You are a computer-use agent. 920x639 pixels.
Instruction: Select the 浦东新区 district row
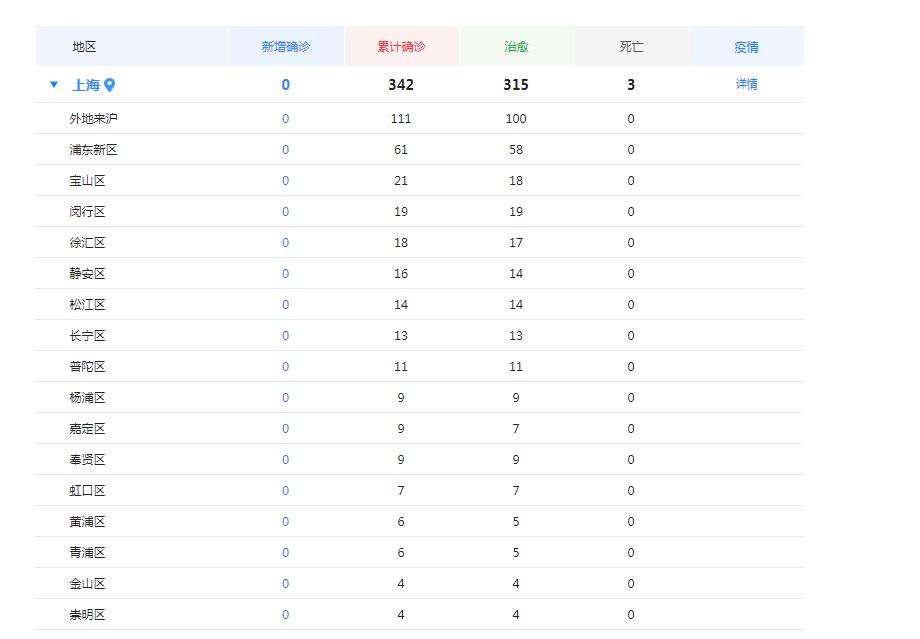coord(93,150)
